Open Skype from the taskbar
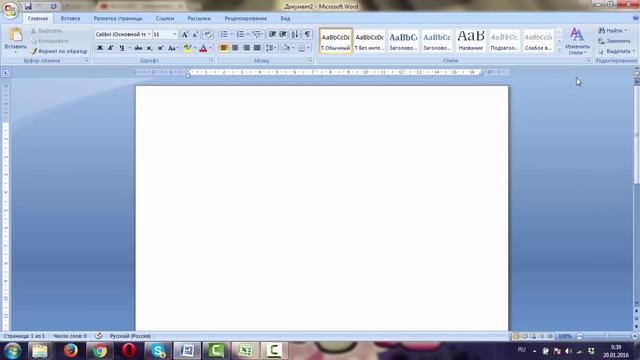The height and width of the screenshot is (360, 640). coord(158,351)
